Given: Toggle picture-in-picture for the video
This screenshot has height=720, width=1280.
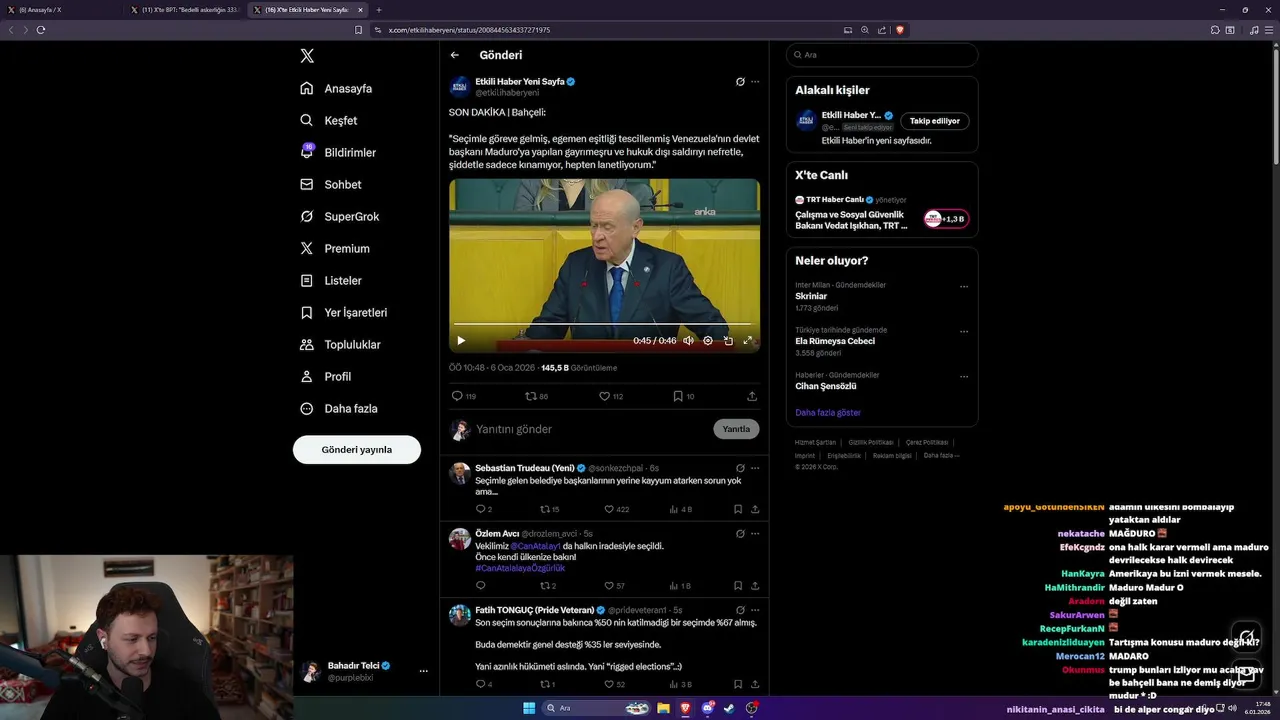Looking at the screenshot, I should click(728, 340).
